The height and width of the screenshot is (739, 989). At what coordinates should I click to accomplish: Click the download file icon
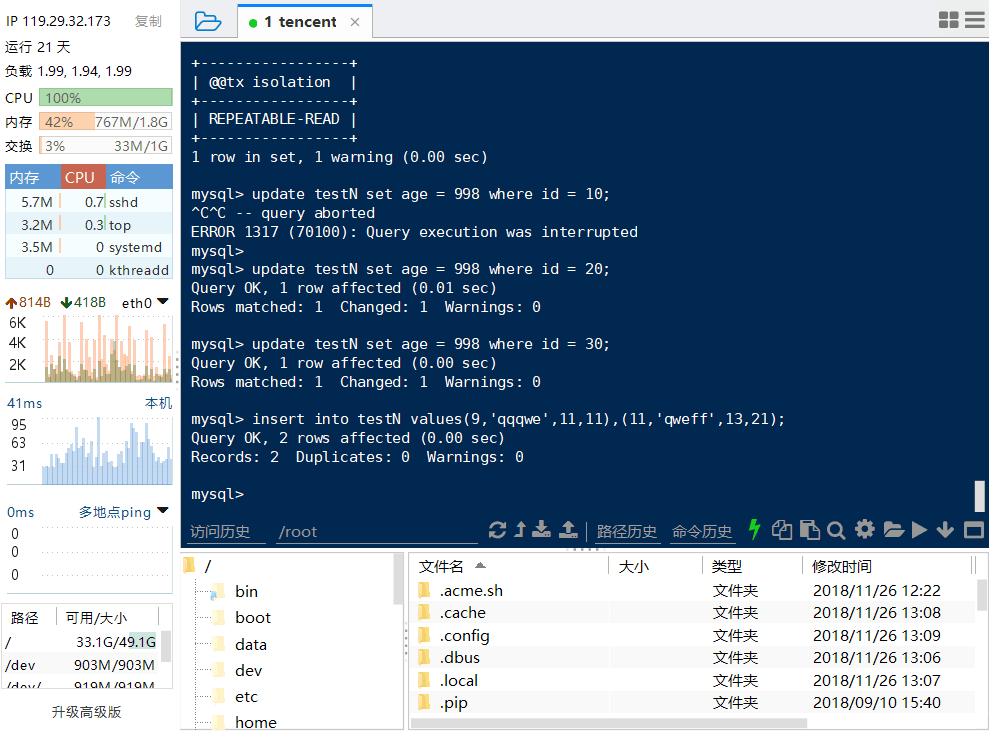541,530
